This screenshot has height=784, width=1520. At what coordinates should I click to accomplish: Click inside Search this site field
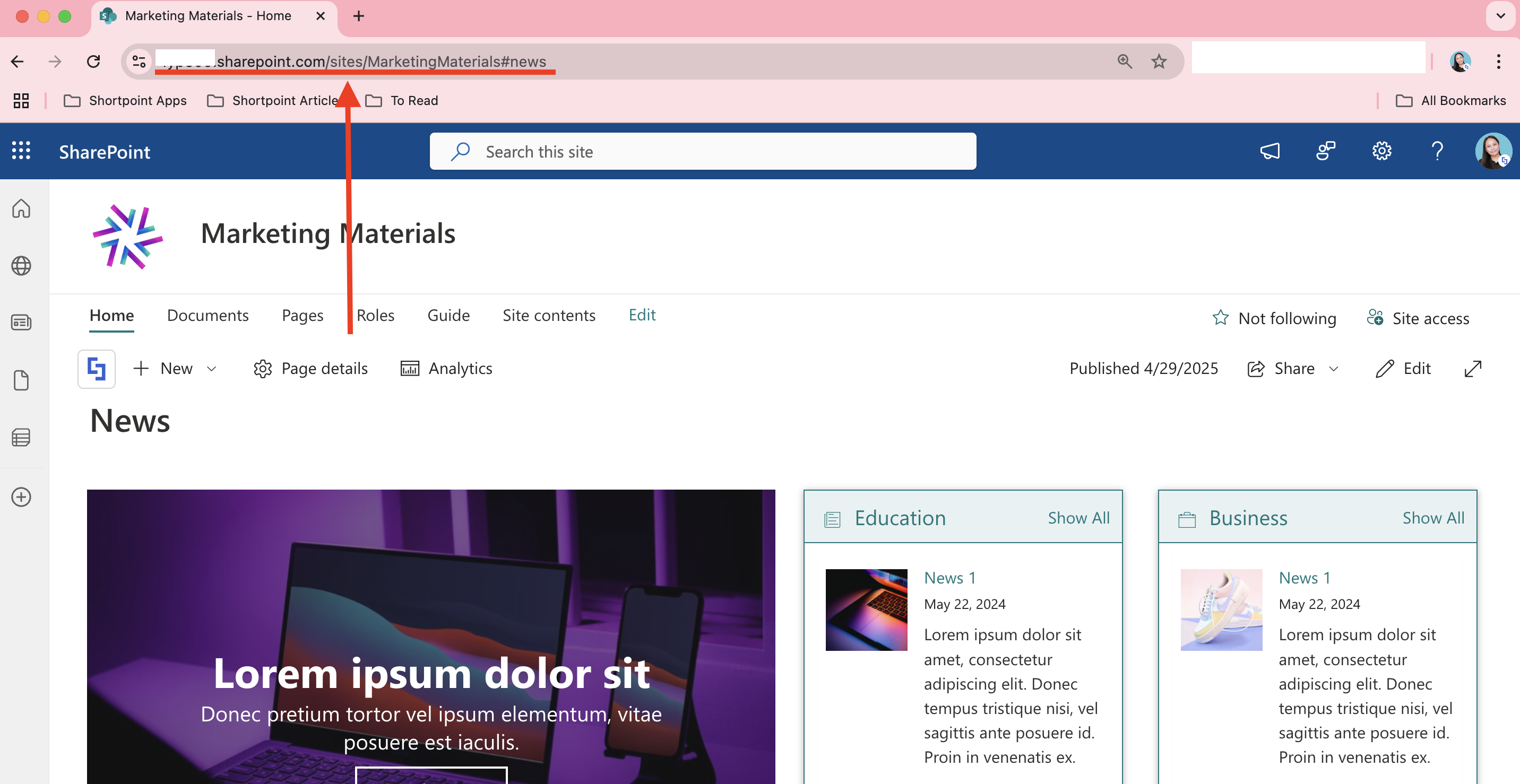702,152
